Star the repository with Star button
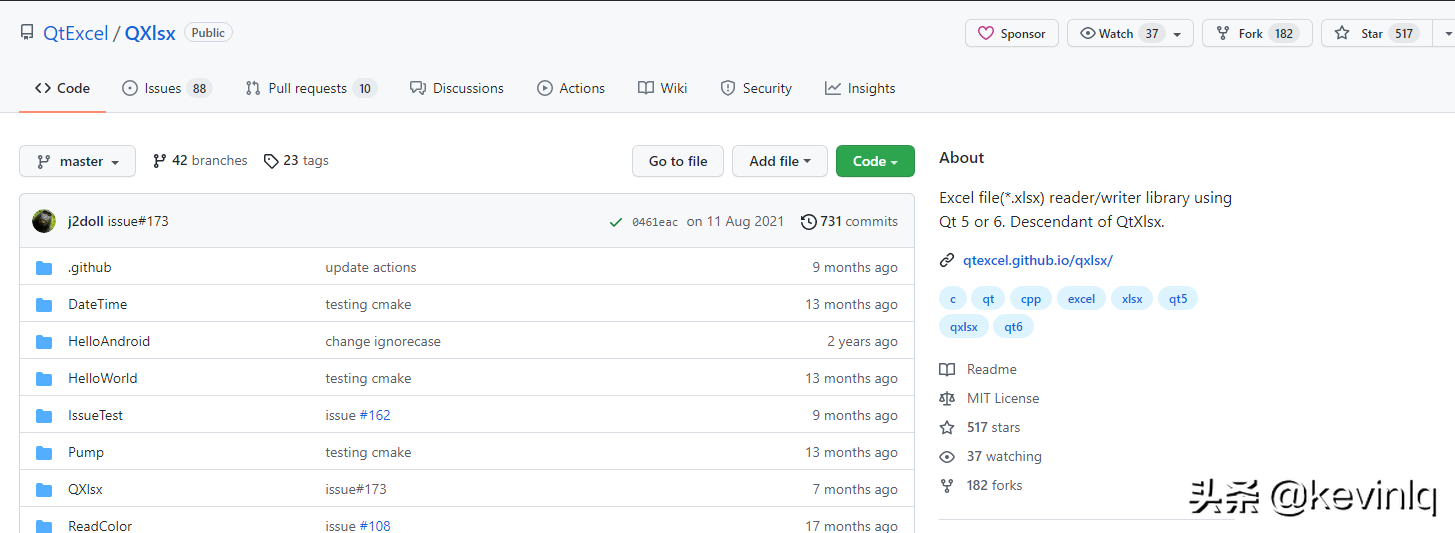 tap(1376, 33)
